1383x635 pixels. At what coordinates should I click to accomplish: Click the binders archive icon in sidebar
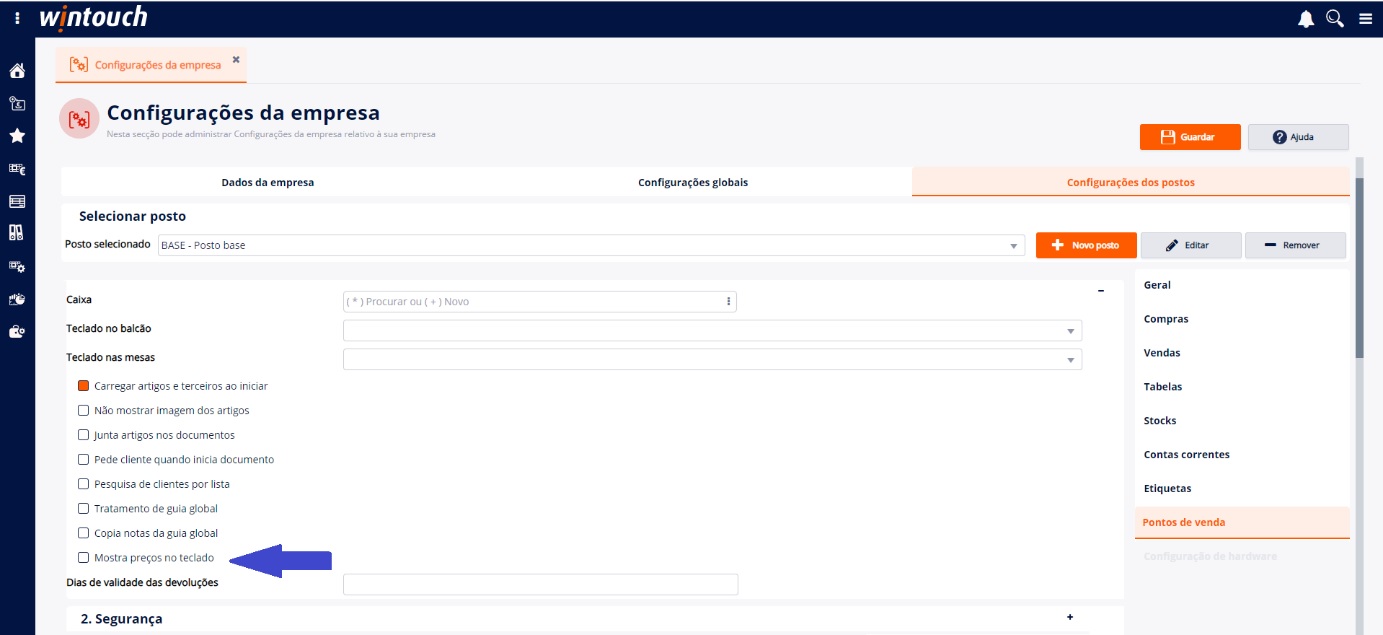click(17, 233)
